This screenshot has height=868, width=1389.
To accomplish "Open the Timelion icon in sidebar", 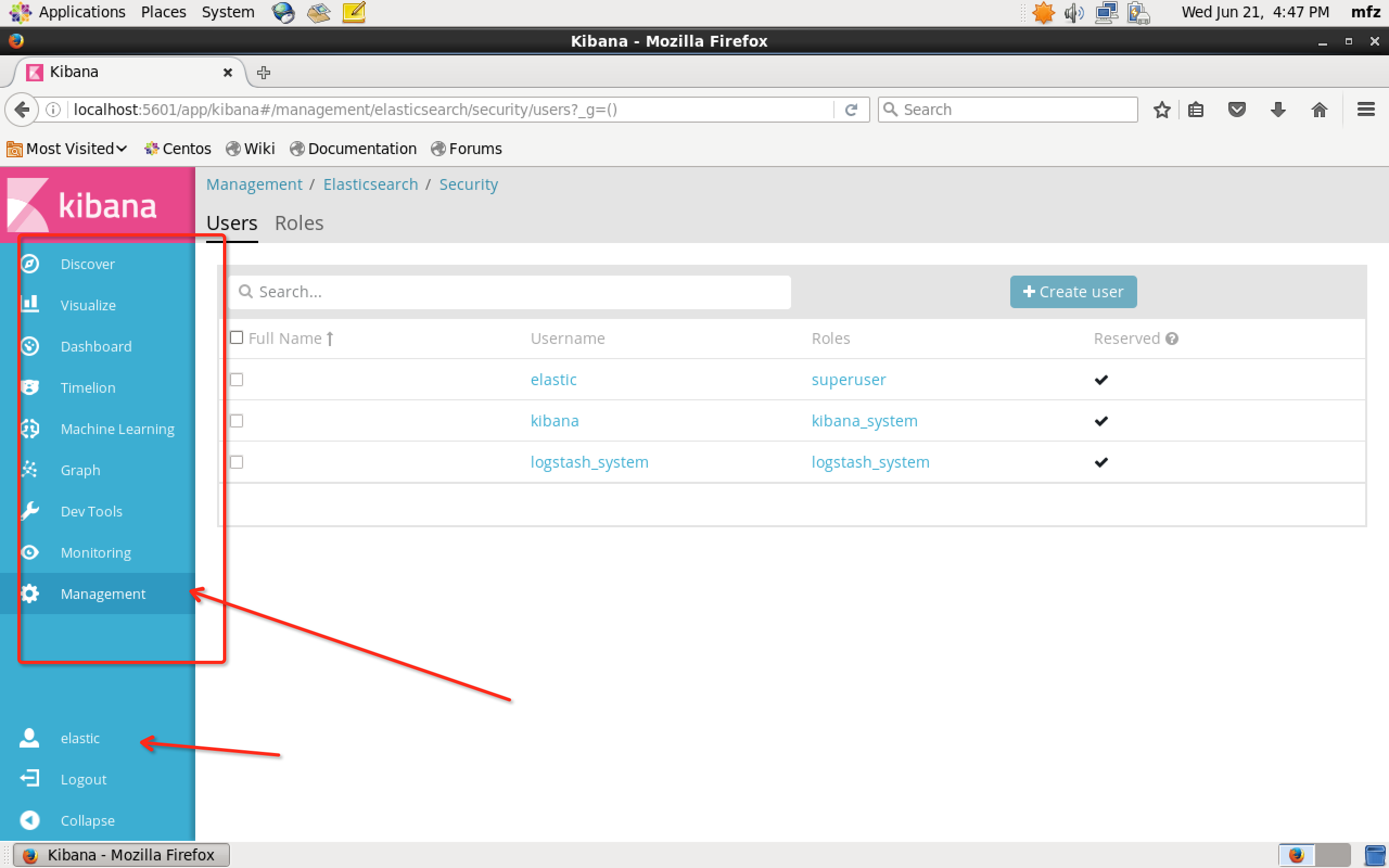I will [x=30, y=387].
